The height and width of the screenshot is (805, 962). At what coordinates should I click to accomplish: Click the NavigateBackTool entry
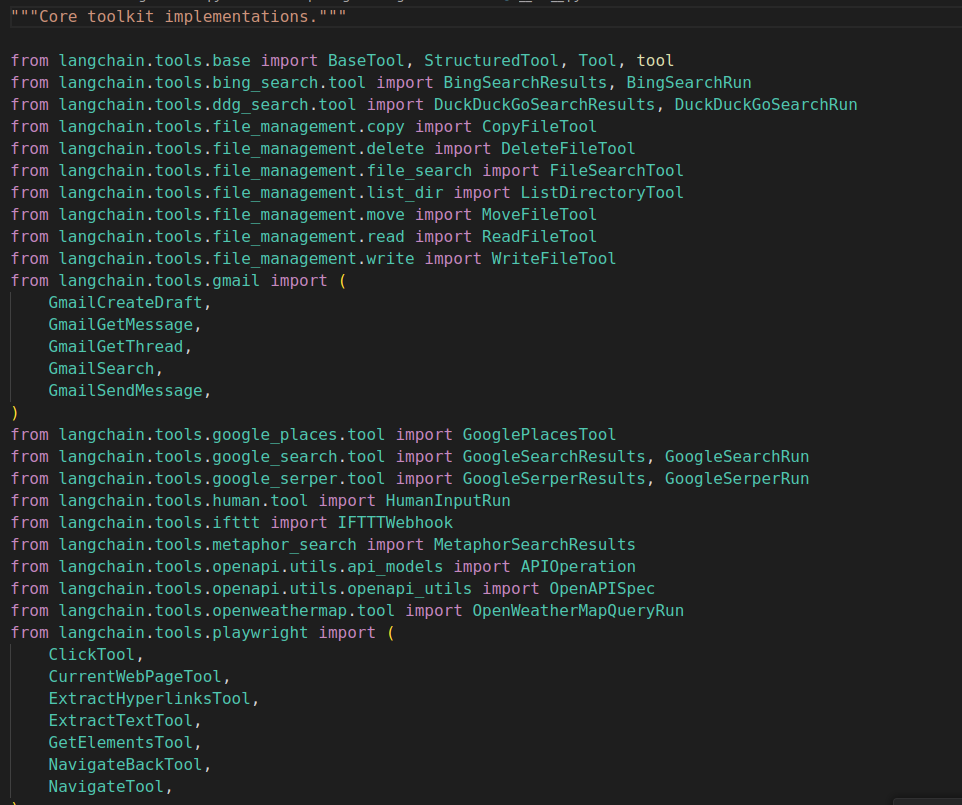pos(125,765)
